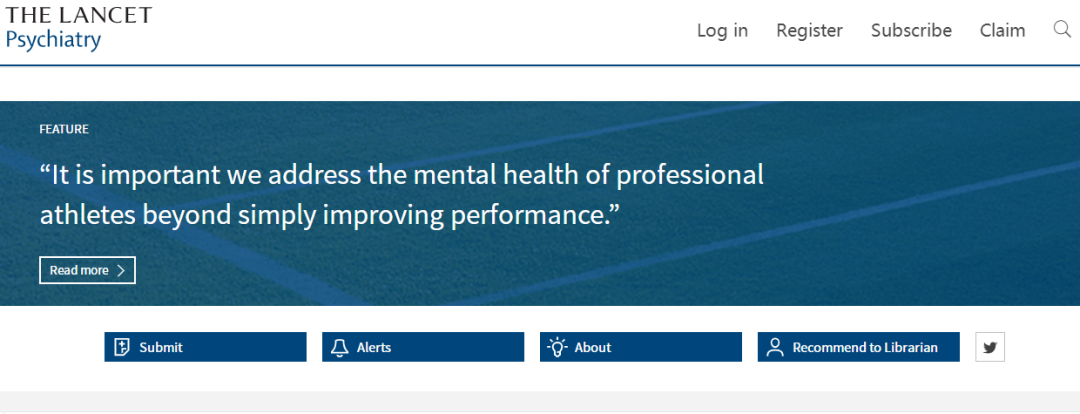Click the document icon beside Submit
The width and height of the screenshot is (1080, 414).
tap(122, 347)
